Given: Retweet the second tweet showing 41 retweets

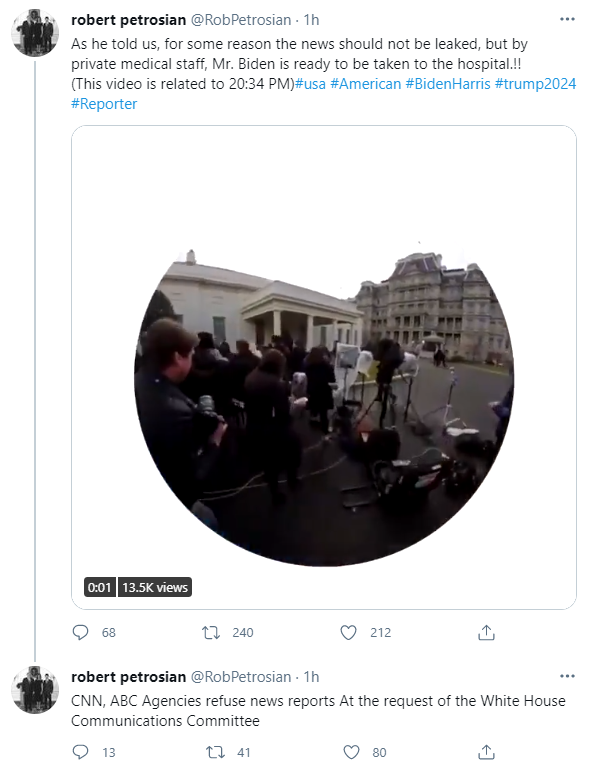Looking at the screenshot, I should [x=215, y=752].
